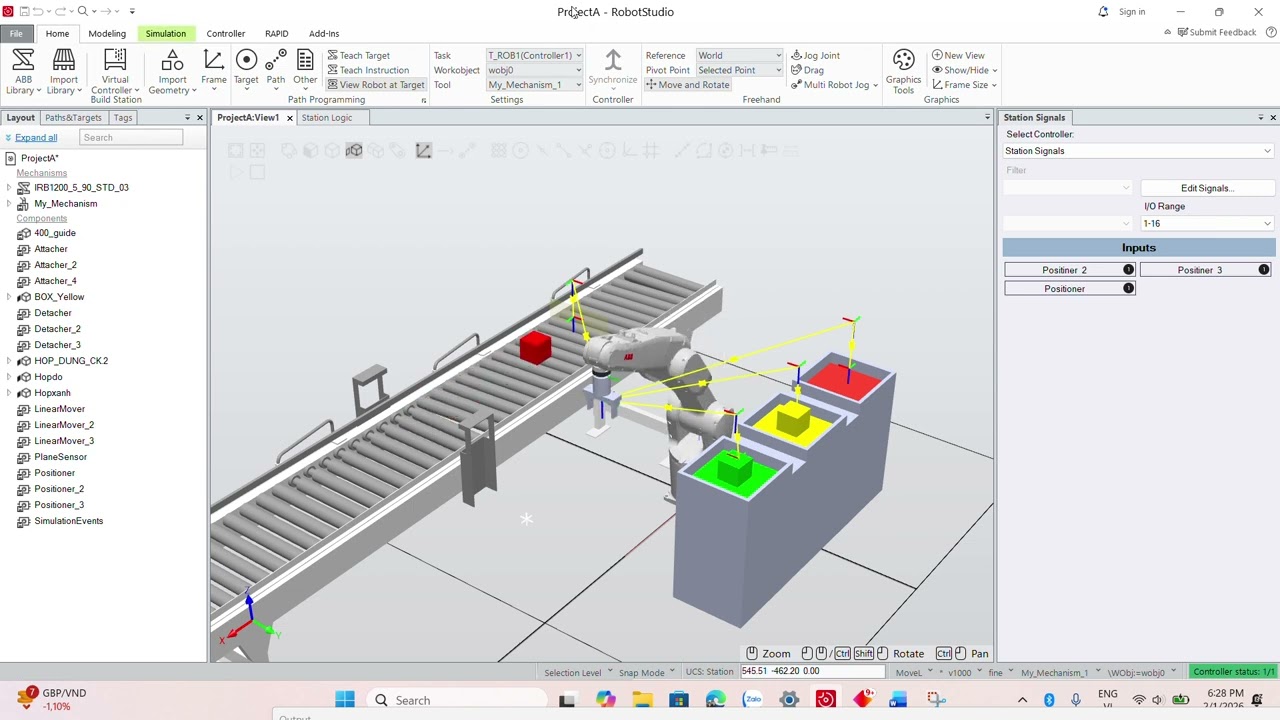Toggle the Positiner 3 input signal

1205,270
